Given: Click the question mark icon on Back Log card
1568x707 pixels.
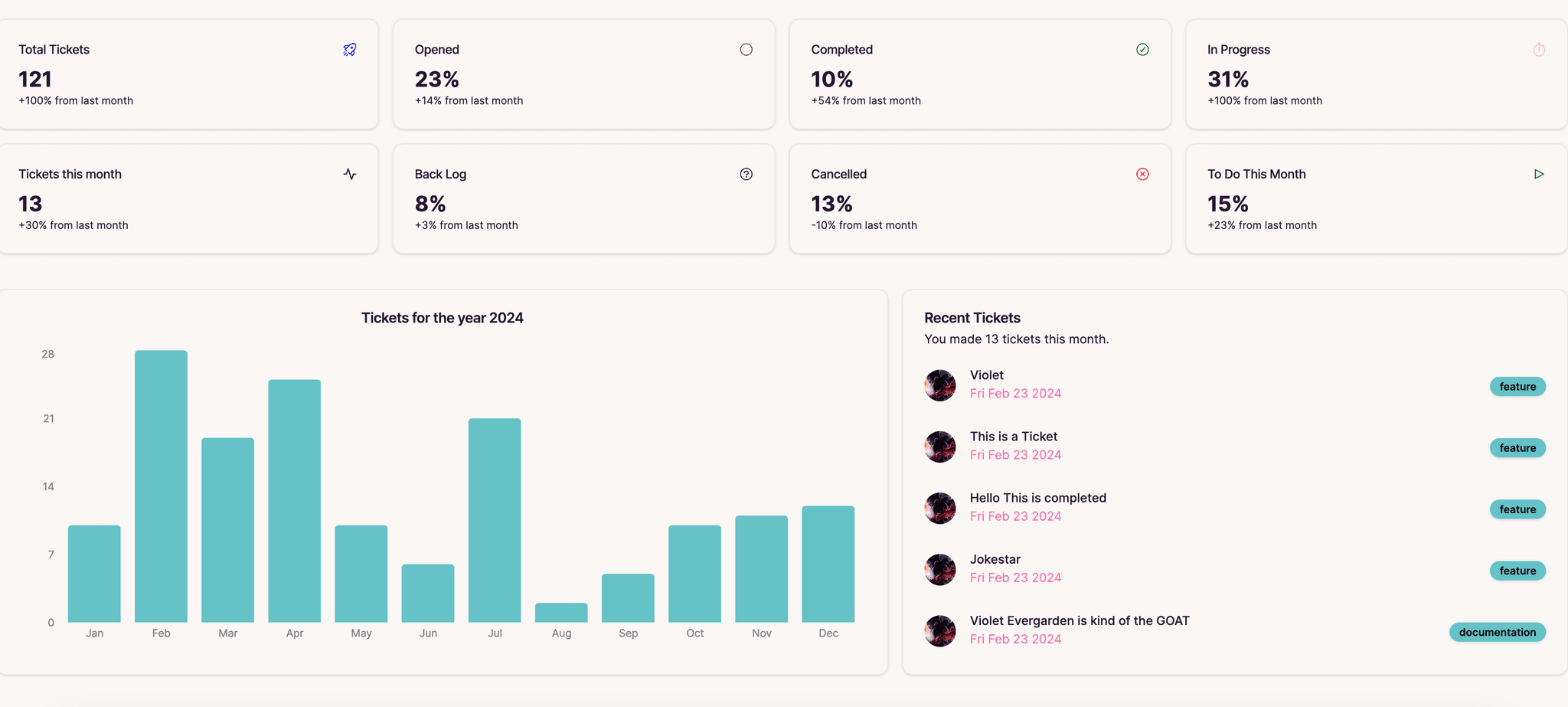Looking at the screenshot, I should [746, 174].
